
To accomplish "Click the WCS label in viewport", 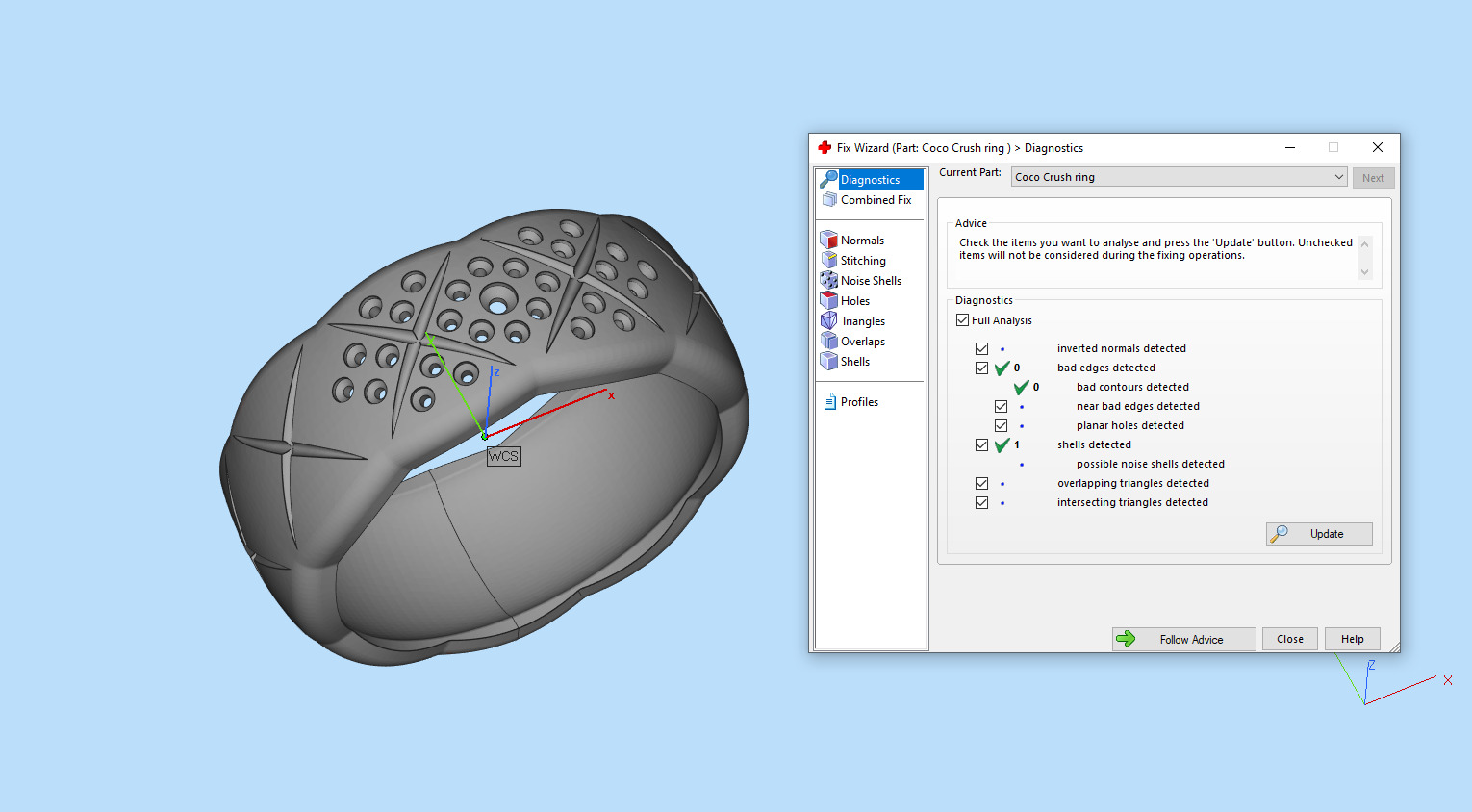I will pyautogui.click(x=503, y=456).
